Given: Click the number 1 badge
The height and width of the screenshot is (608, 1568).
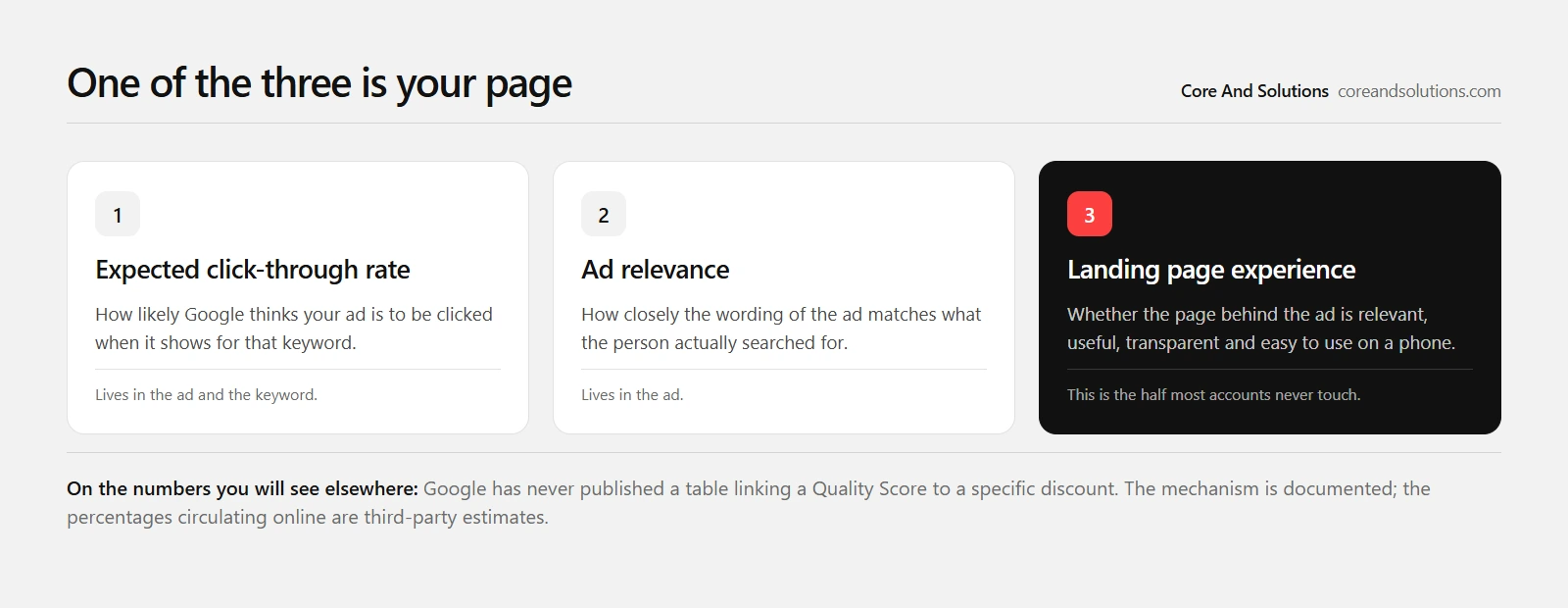Looking at the screenshot, I should (118, 214).
